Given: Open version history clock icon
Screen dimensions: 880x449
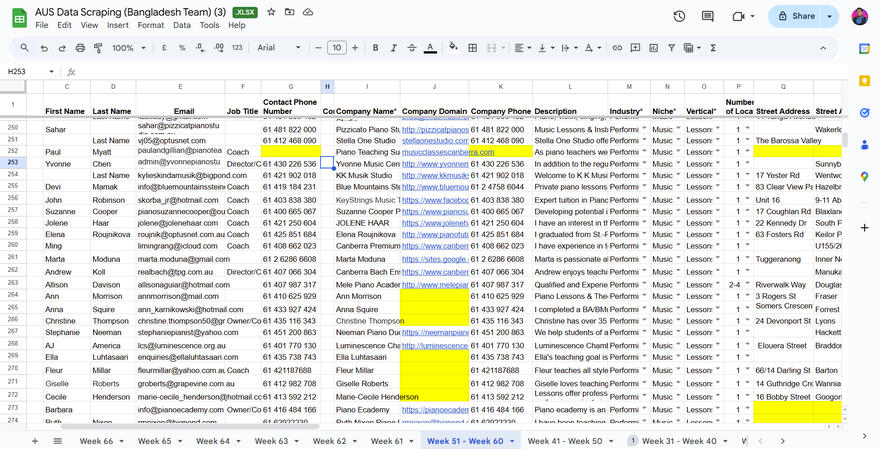Looking at the screenshot, I should (679, 16).
